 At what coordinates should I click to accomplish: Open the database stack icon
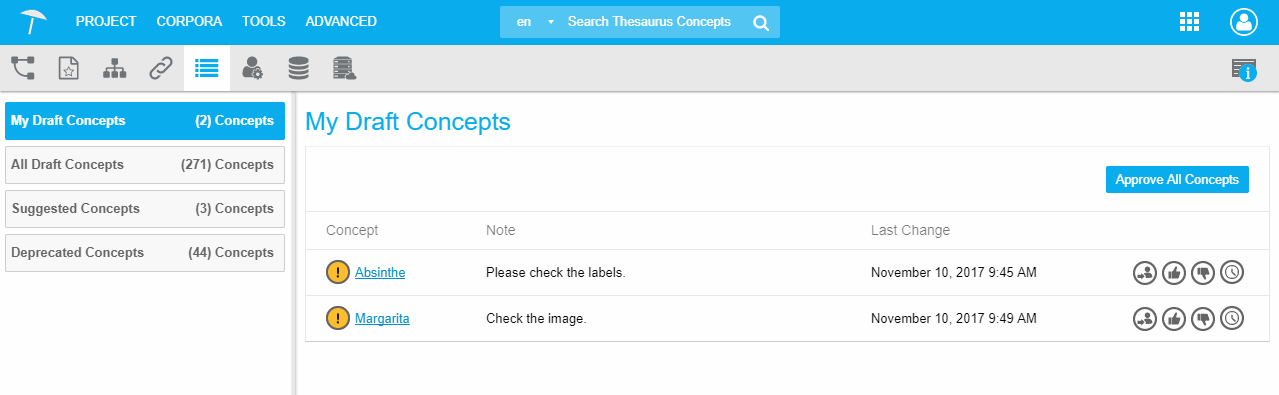click(x=298, y=68)
